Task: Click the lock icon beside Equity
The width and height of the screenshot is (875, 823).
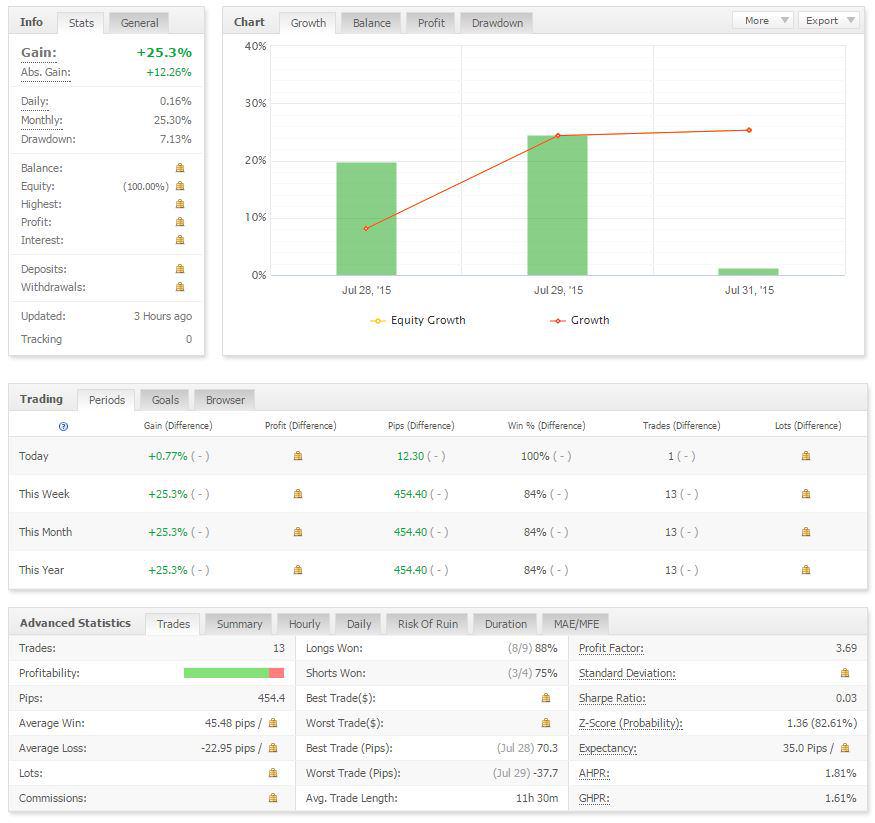Action: [x=180, y=186]
